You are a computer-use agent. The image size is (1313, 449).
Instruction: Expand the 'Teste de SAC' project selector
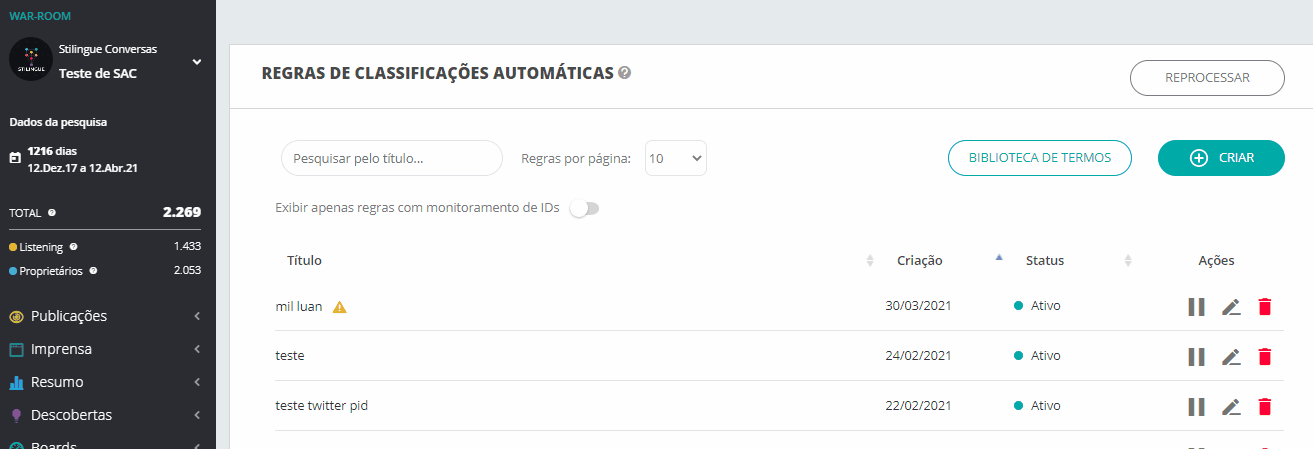[x=197, y=62]
